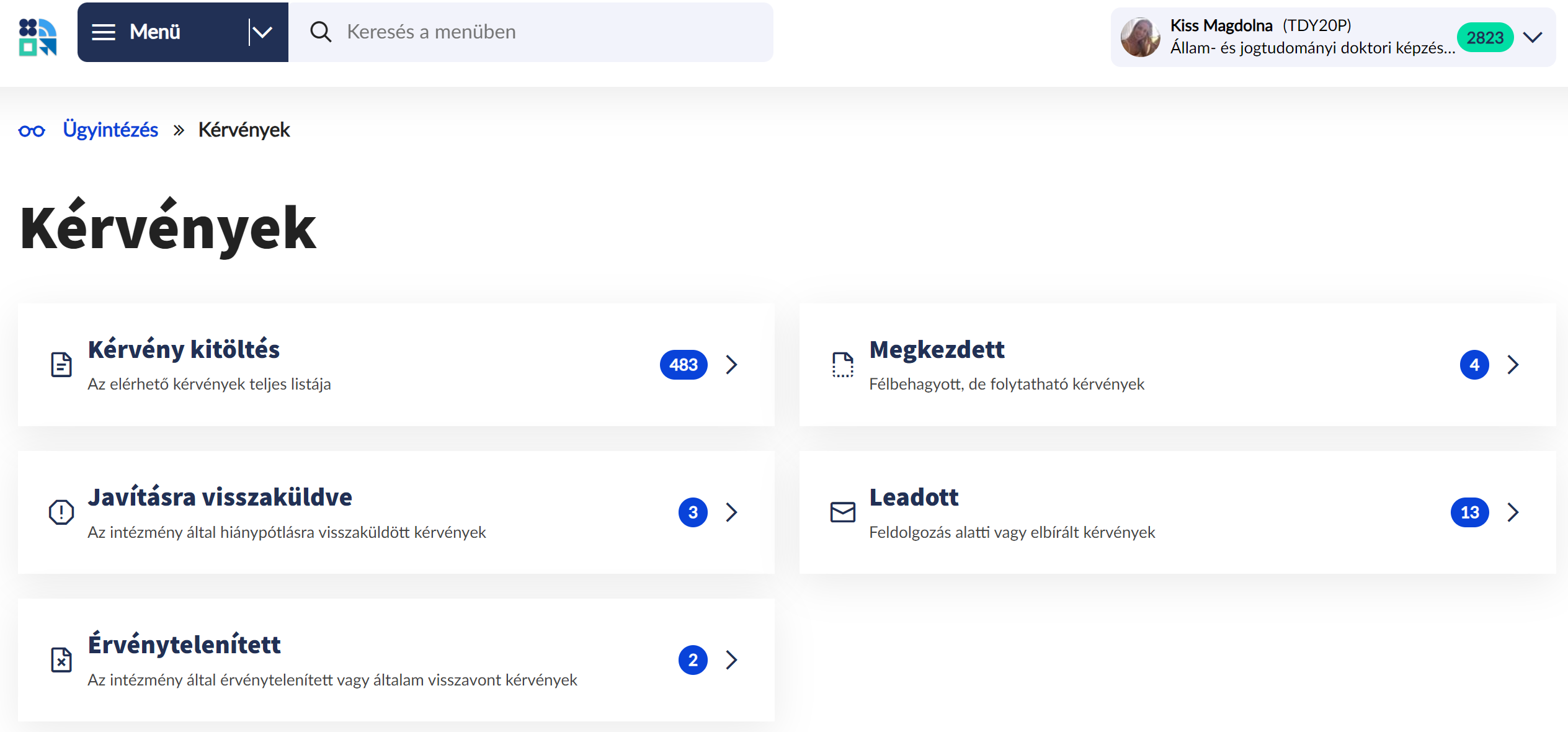This screenshot has height=732, width=1568.
Task: Click the Javításra visszaküldve warning icon
Action: tap(61, 512)
